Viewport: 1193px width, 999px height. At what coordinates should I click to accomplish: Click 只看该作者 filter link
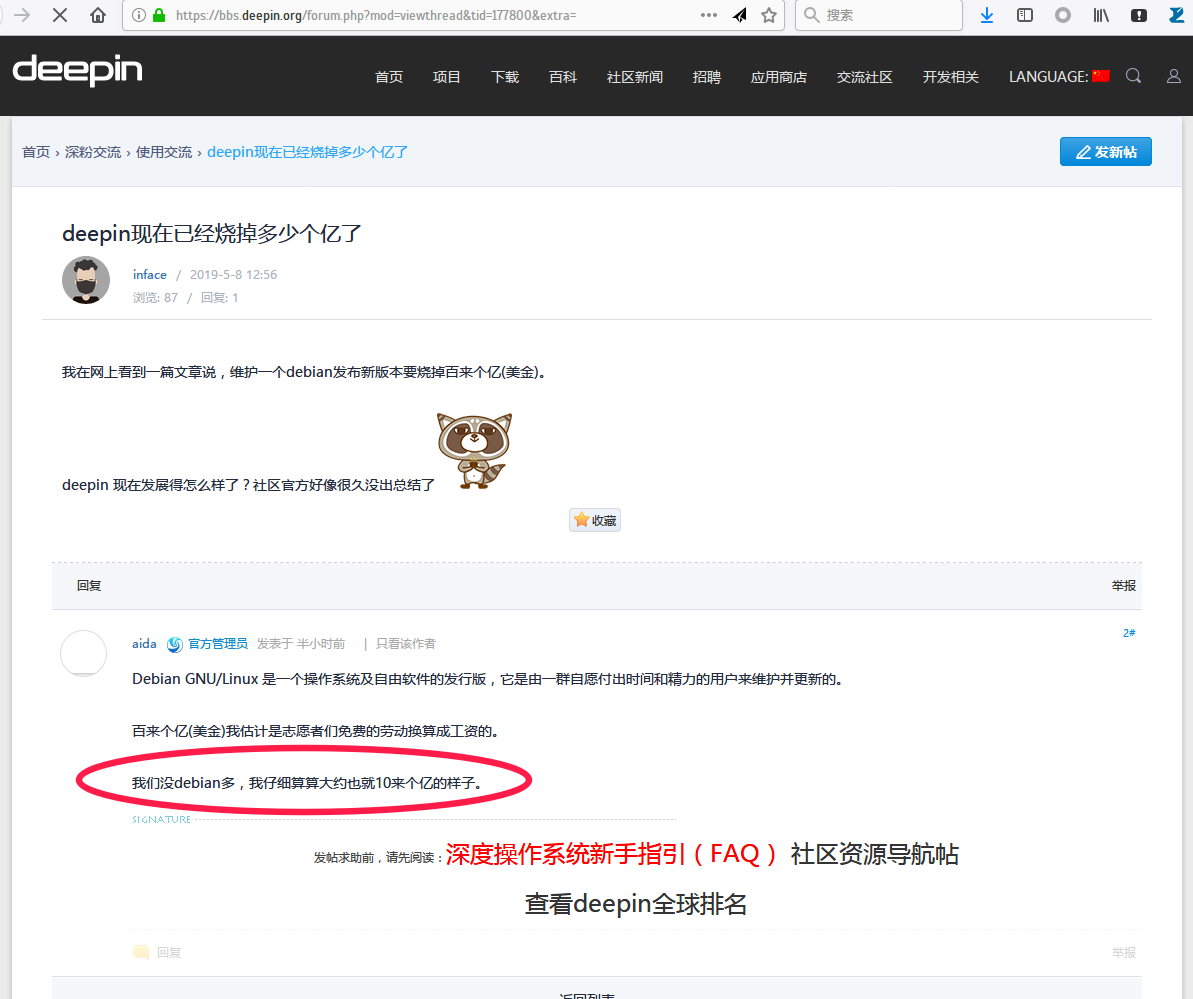pos(406,644)
